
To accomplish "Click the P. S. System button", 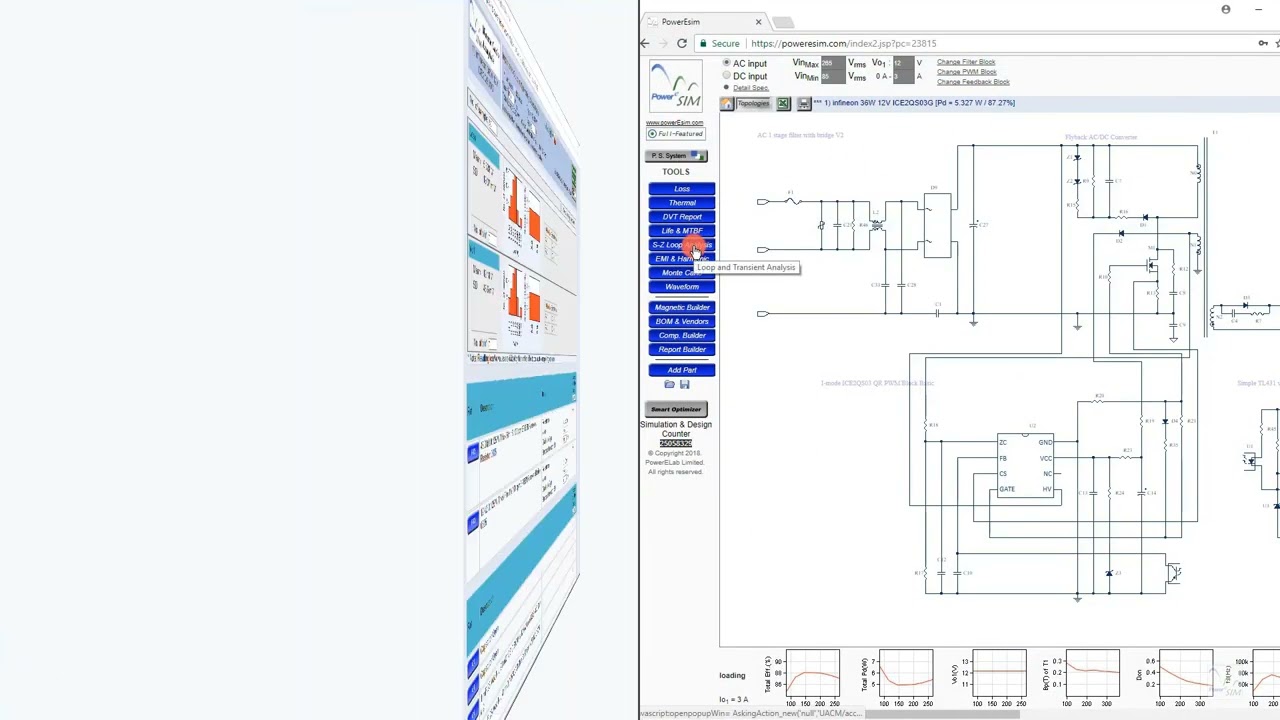I will pyautogui.click(x=676, y=156).
